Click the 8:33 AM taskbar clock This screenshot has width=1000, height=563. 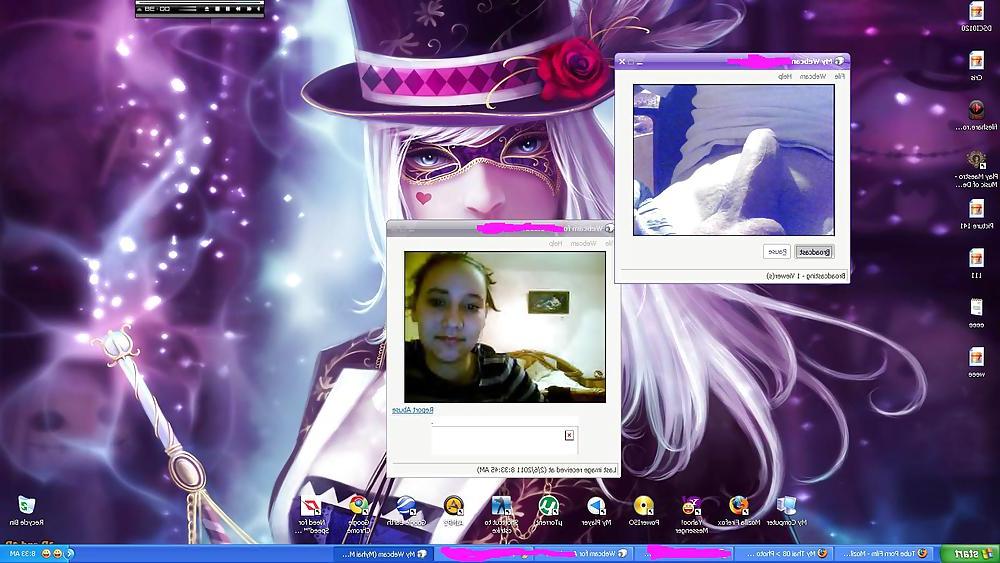(x=22, y=553)
